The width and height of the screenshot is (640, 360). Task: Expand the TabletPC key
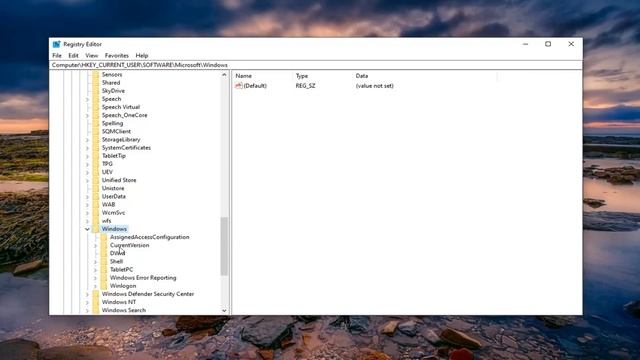click(x=95, y=270)
